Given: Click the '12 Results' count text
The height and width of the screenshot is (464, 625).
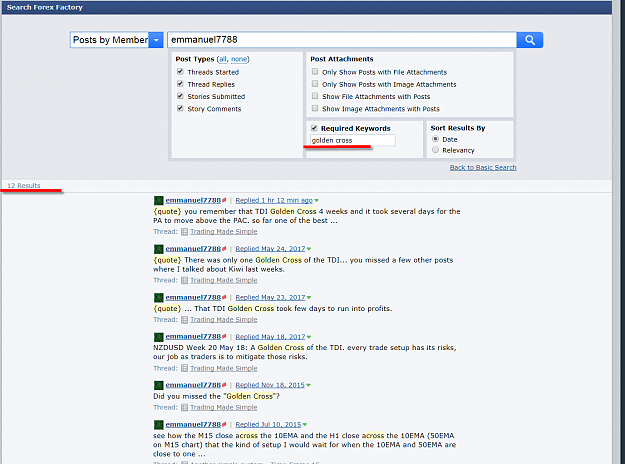Looking at the screenshot, I should pos(24,186).
